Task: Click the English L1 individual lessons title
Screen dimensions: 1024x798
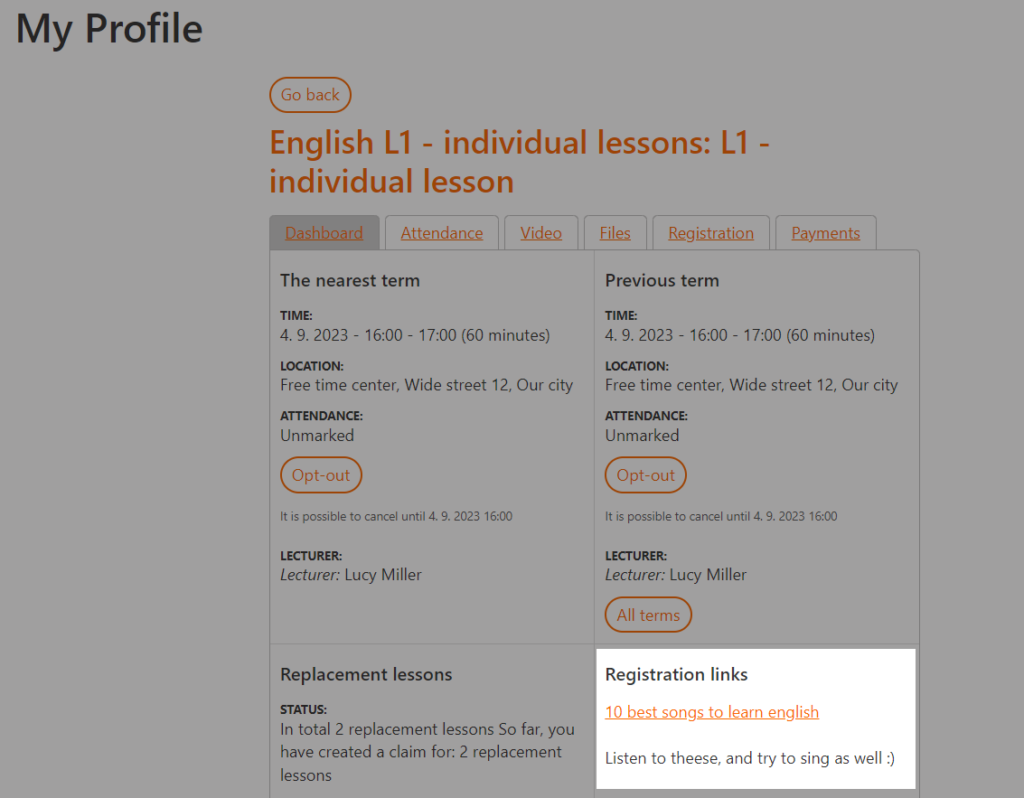Action: pos(519,161)
